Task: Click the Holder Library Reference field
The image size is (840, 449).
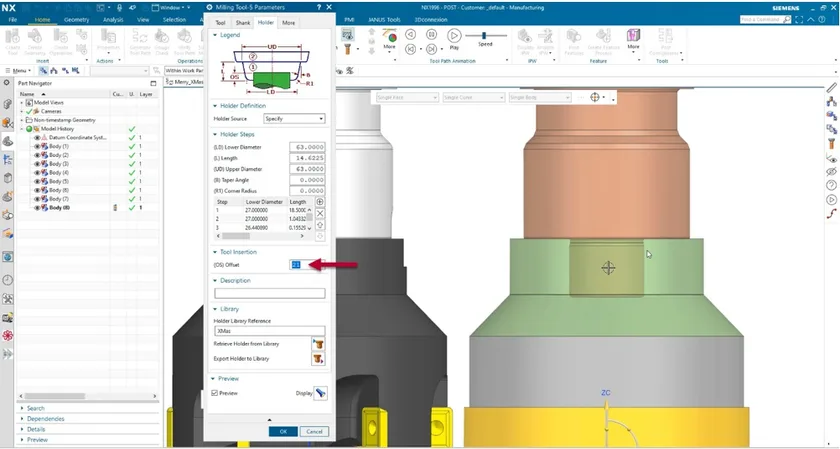Action: 269,331
